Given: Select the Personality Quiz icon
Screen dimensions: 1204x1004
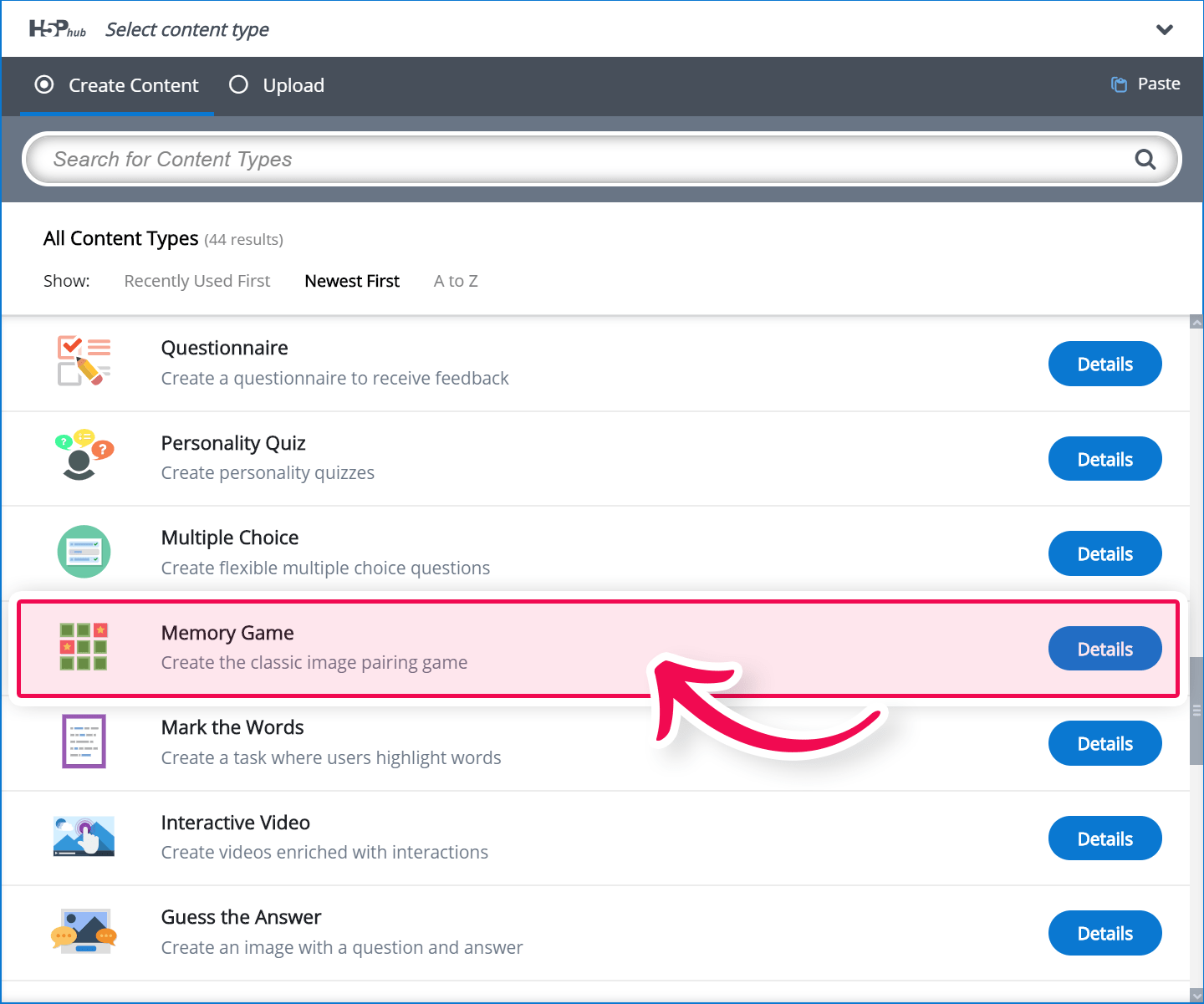Looking at the screenshot, I should (x=84, y=456).
